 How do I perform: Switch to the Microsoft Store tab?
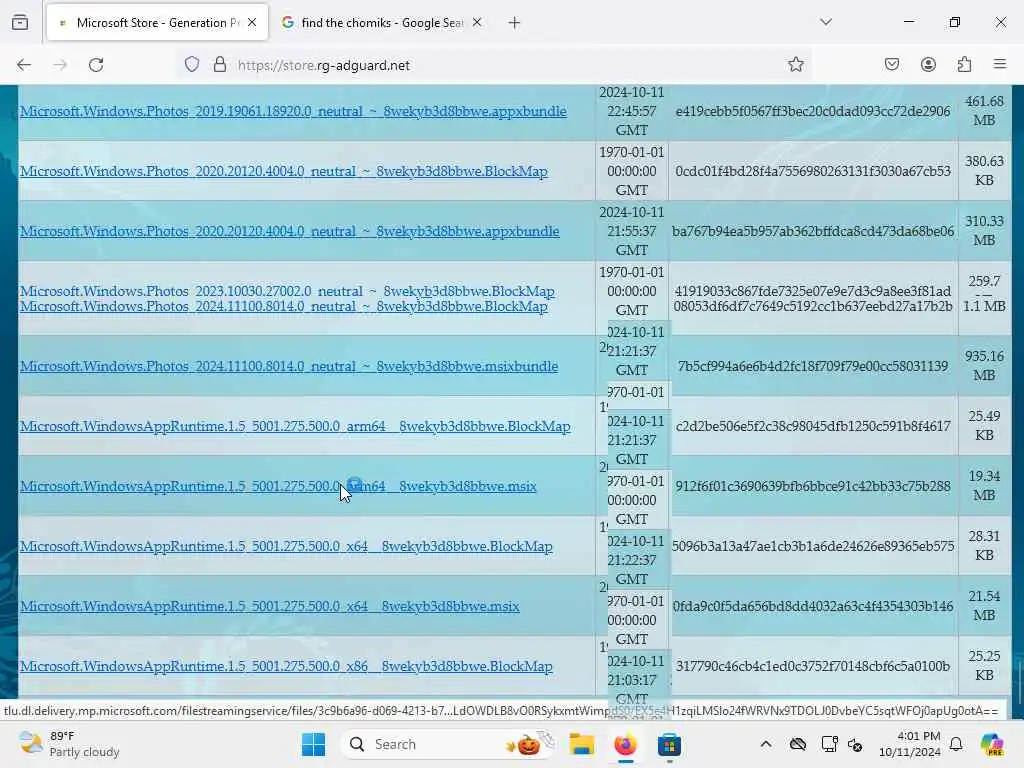click(157, 23)
